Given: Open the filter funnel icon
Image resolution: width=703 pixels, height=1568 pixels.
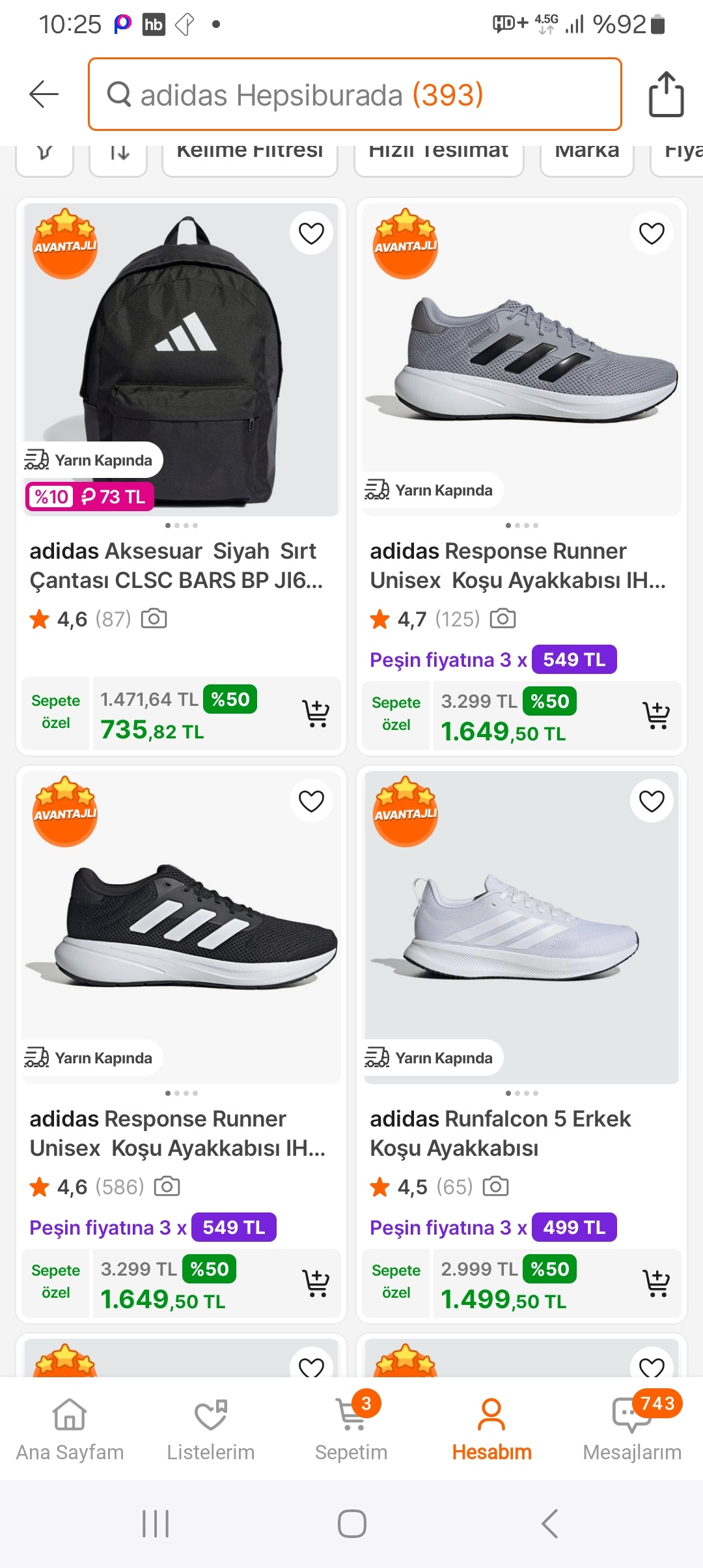Looking at the screenshot, I should 44,155.
